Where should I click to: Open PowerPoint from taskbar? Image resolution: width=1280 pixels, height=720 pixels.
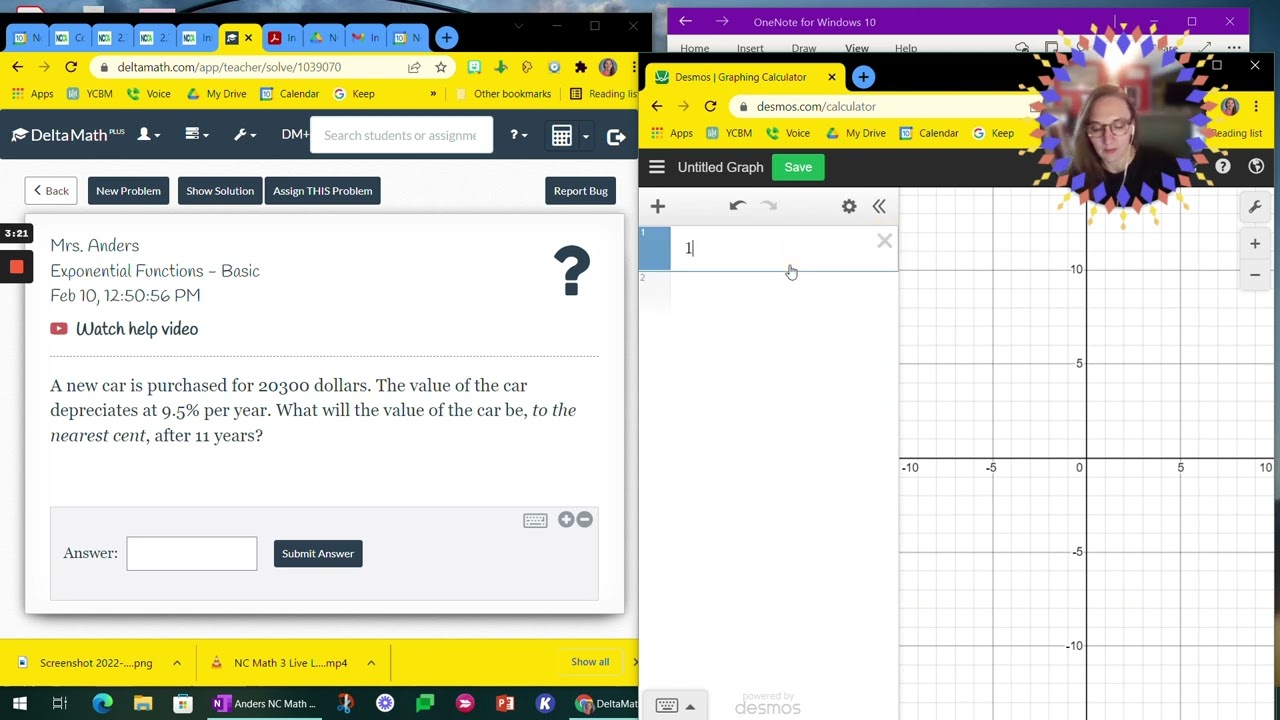tap(505, 703)
